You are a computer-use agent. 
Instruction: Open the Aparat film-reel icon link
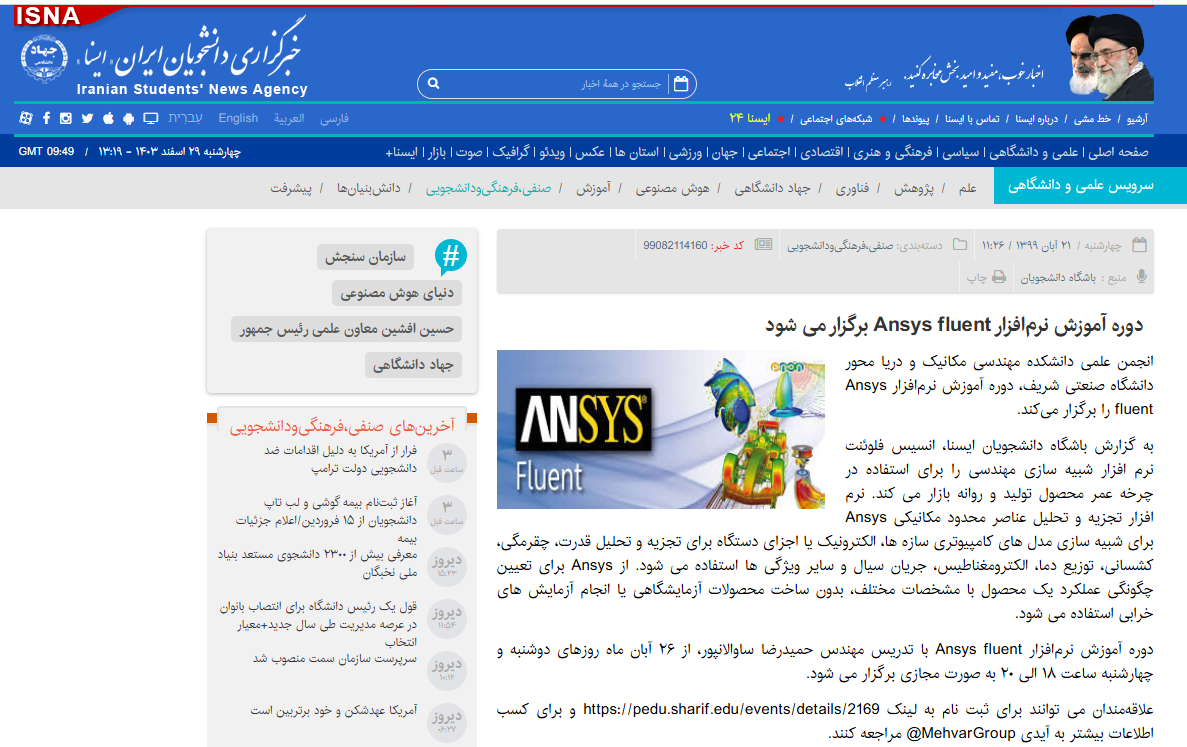point(26,118)
